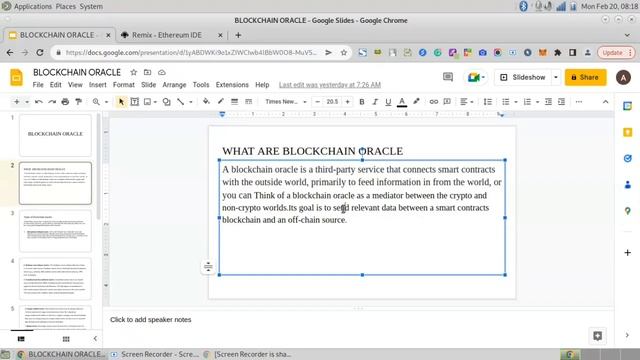Viewport: 640px width, 360px height.
Task: Change Border dash style
Action: coord(248,102)
